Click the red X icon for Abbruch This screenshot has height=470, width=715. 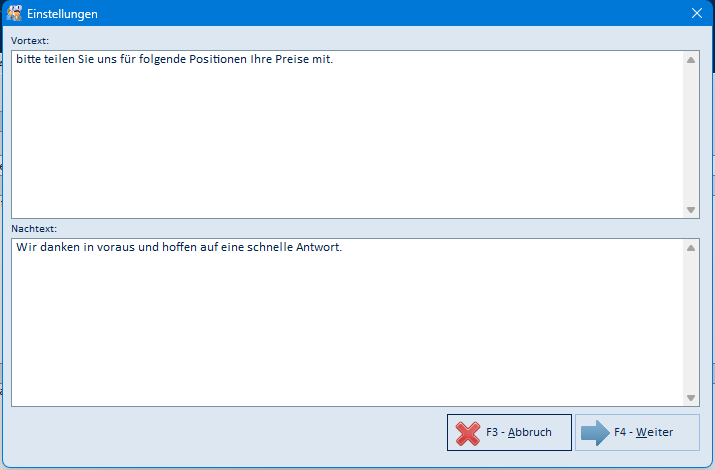(467, 433)
